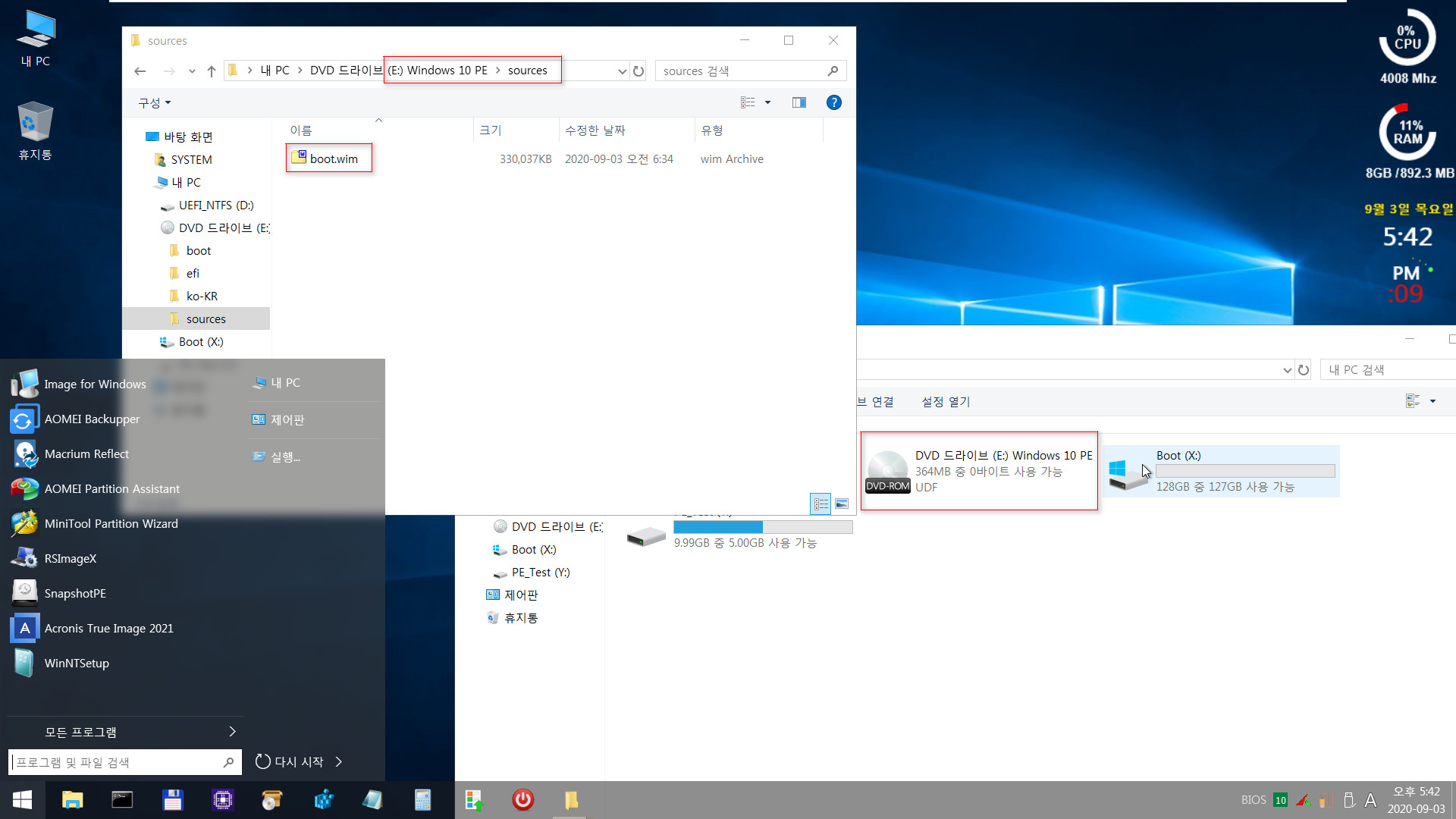Click the BIOS tray indicator
The height and width of the screenshot is (819, 1456).
[1254, 799]
